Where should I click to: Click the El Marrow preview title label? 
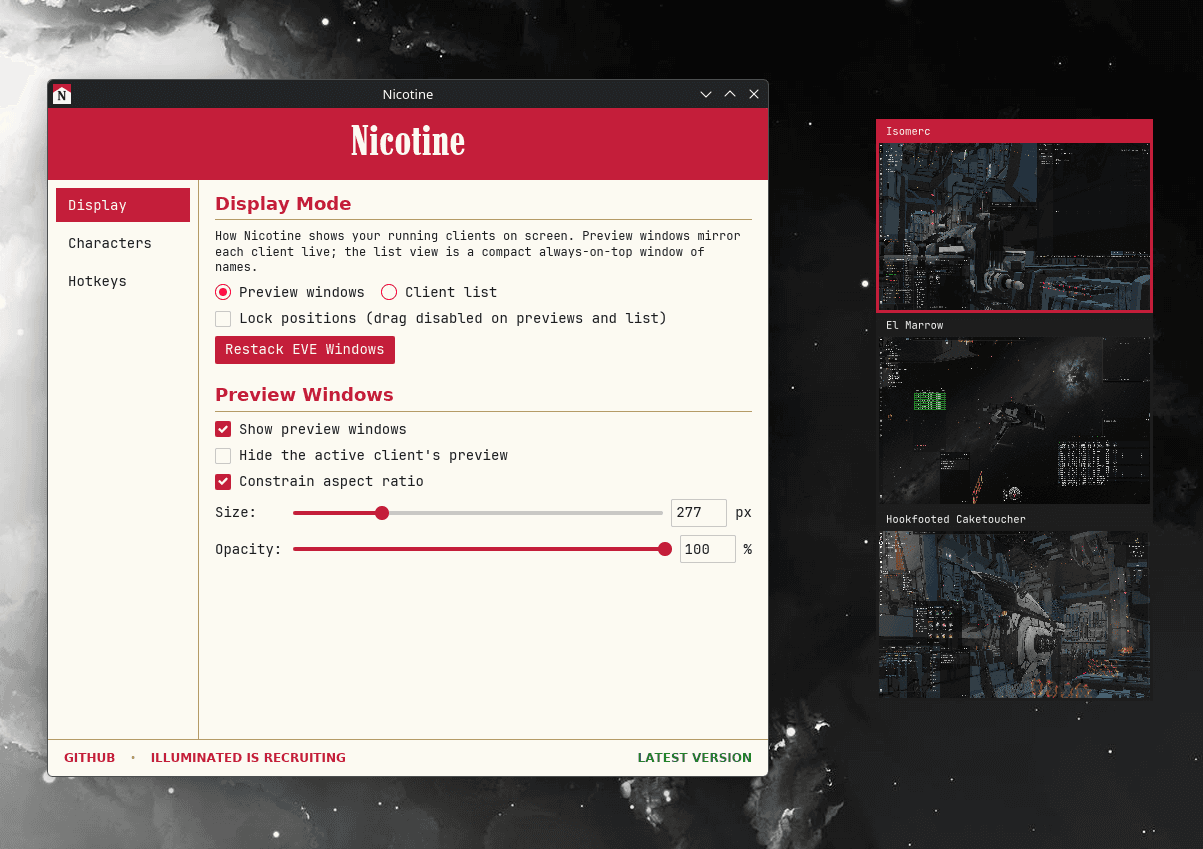tap(914, 325)
